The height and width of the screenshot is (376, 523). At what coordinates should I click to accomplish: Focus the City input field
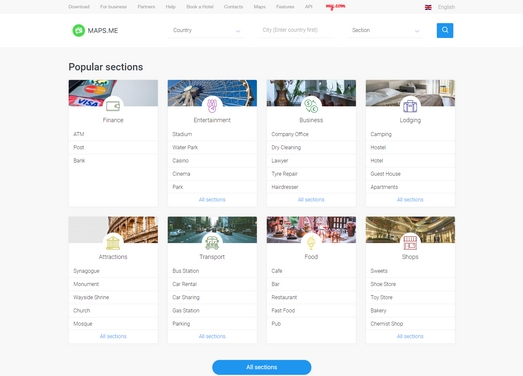(x=296, y=30)
